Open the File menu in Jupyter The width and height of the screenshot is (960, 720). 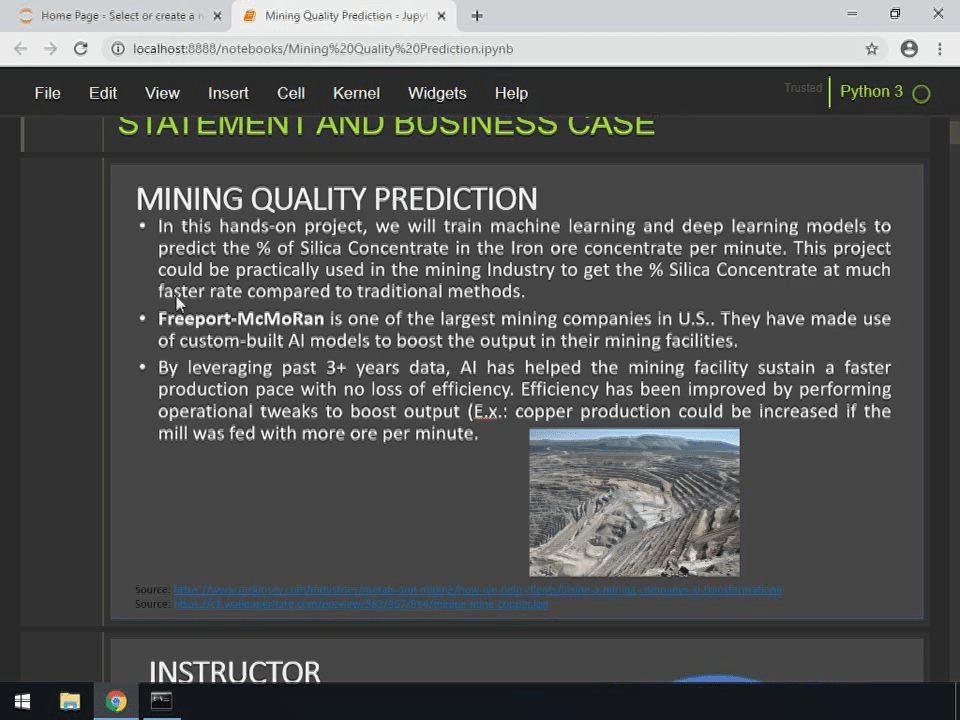coord(47,93)
